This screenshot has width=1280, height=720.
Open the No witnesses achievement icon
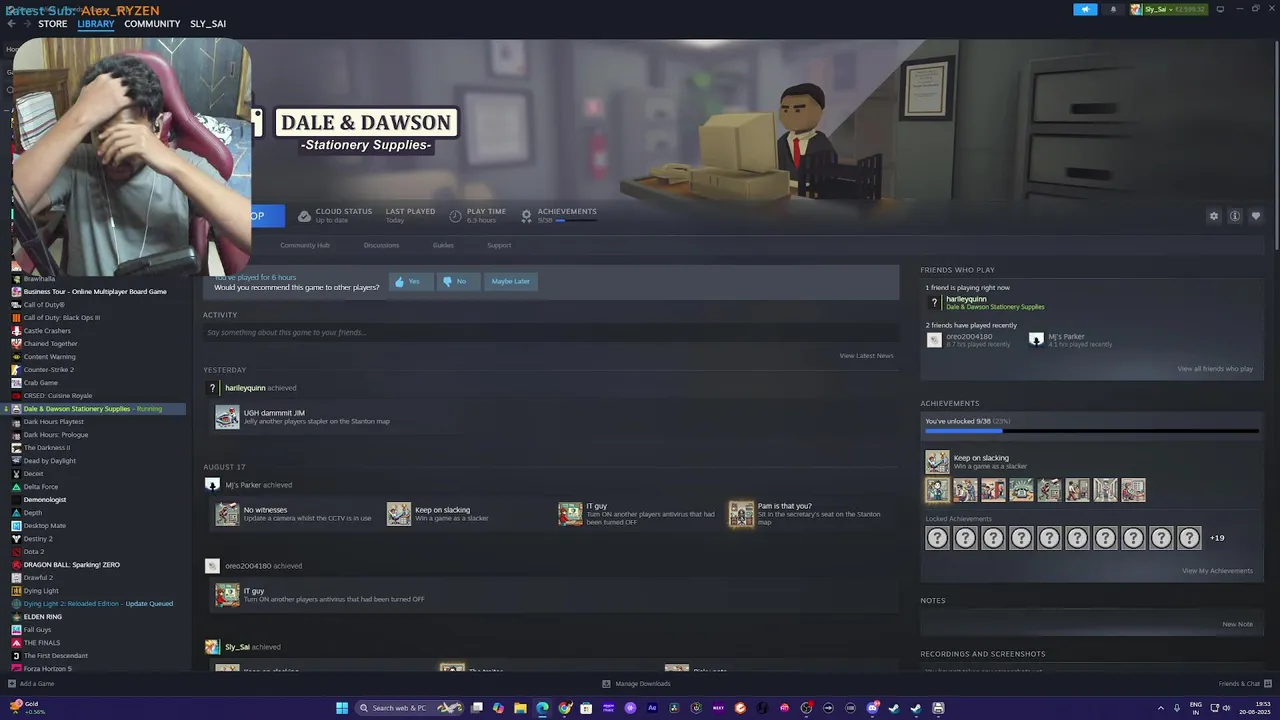click(x=227, y=514)
